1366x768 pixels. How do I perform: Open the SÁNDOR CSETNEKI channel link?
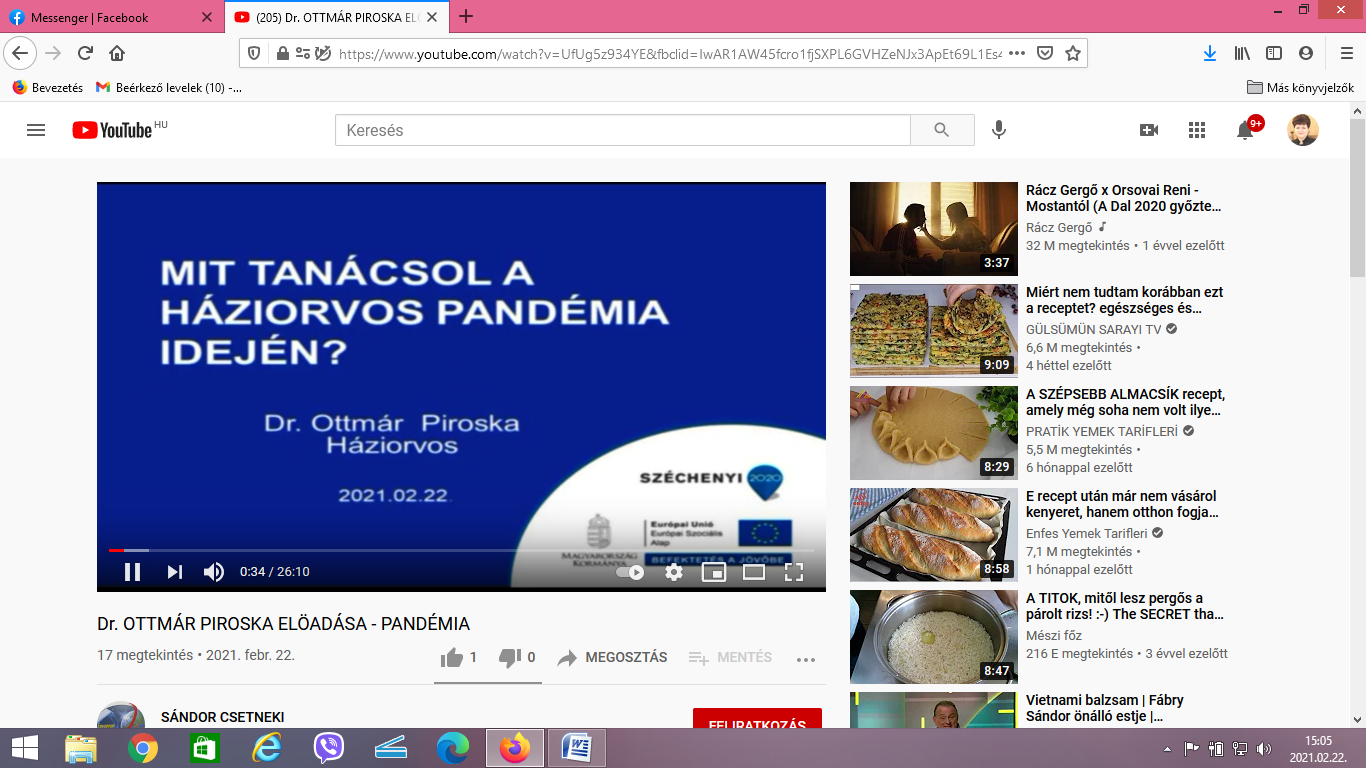click(222, 717)
